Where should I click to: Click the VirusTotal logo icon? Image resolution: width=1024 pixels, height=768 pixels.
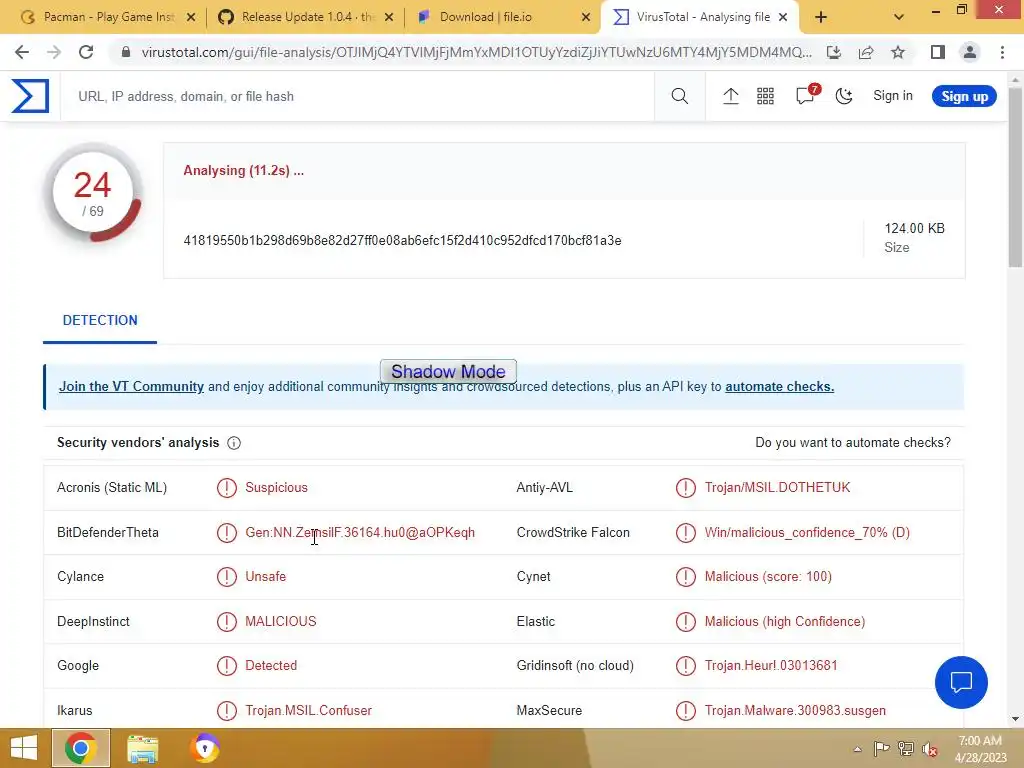click(30, 96)
